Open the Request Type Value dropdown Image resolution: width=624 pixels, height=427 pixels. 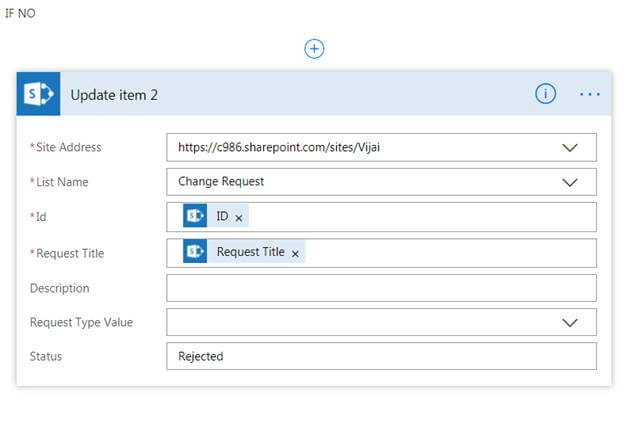coord(570,322)
